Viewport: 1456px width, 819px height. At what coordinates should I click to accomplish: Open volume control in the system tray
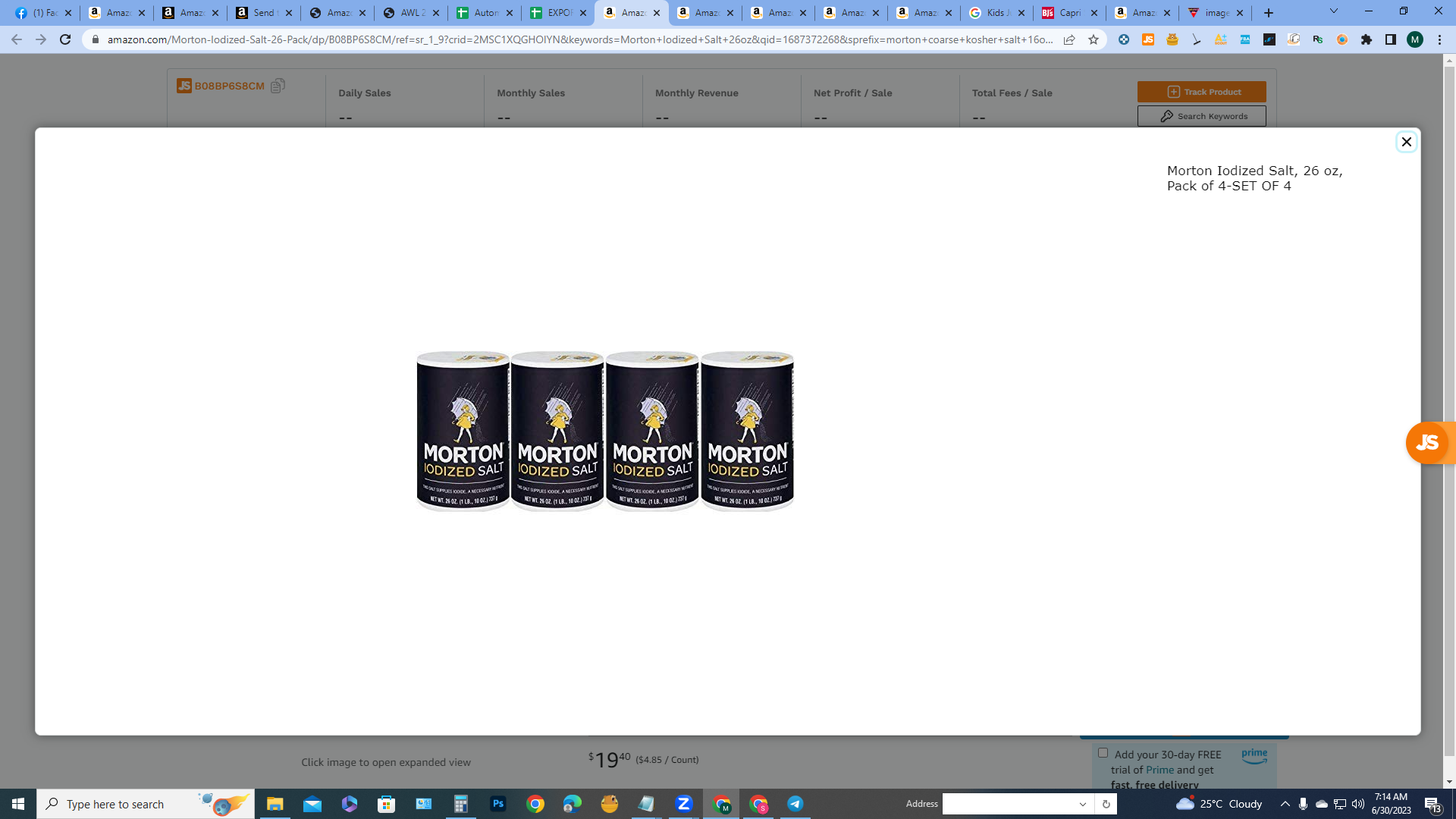(1357, 804)
